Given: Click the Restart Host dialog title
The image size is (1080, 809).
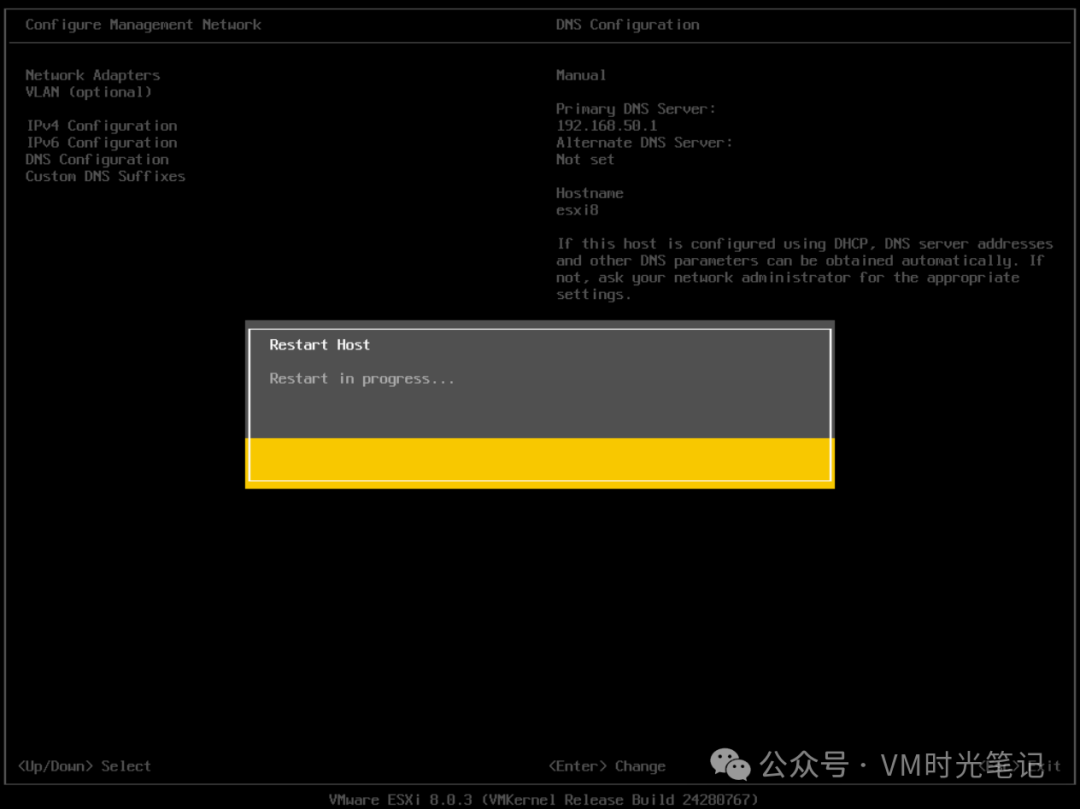Looking at the screenshot, I should (x=320, y=345).
